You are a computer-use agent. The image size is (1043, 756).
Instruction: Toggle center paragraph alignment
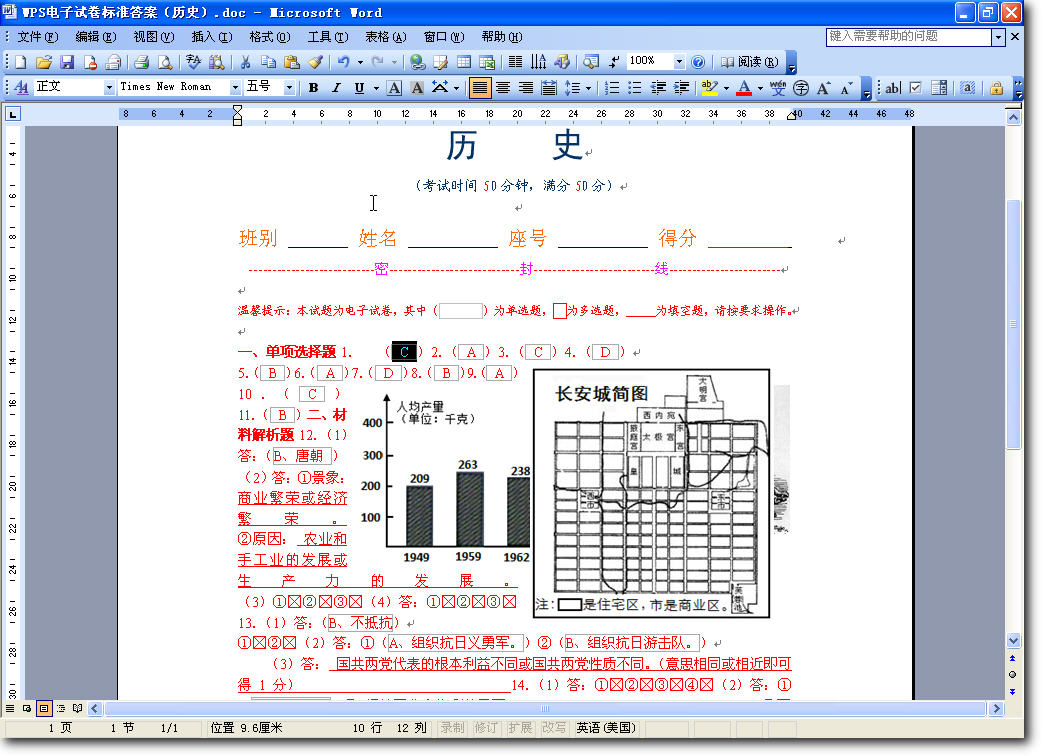point(503,88)
